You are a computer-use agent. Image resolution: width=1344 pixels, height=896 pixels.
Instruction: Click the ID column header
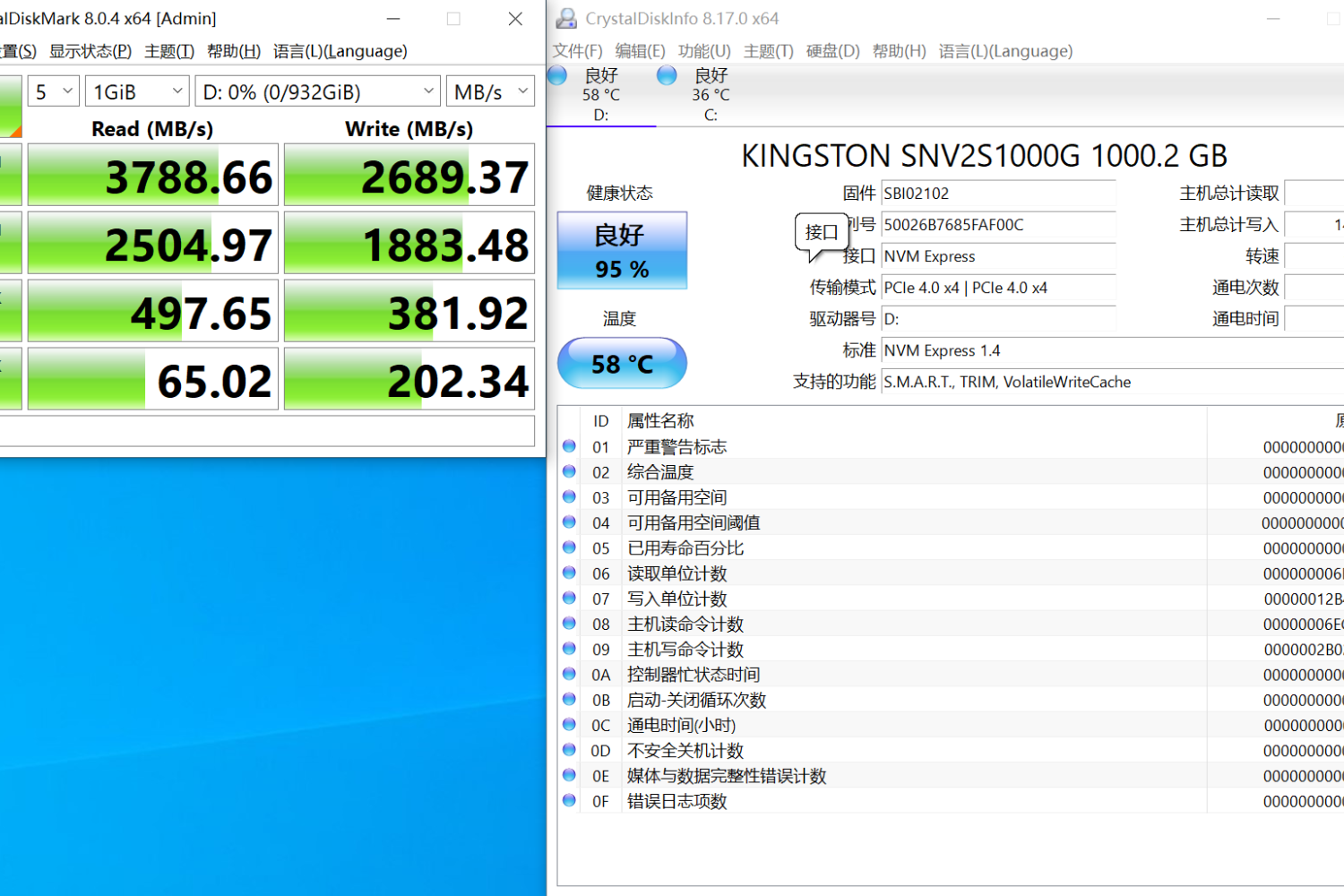point(600,420)
